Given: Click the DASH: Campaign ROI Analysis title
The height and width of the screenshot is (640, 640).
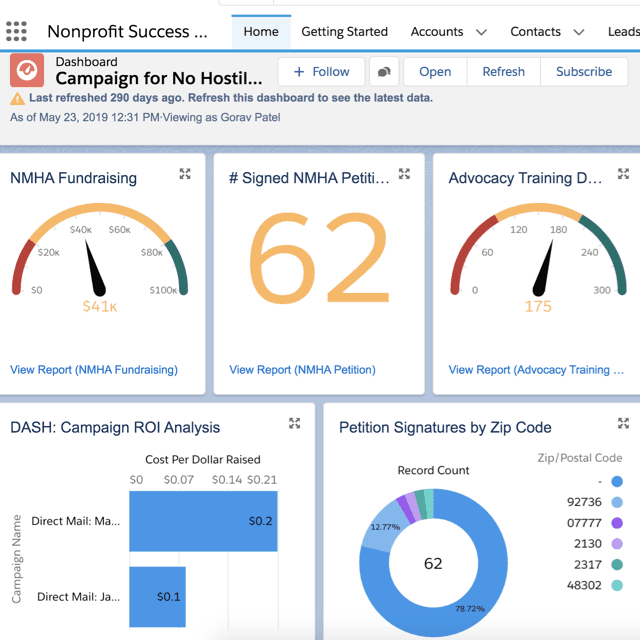Looking at the screenshot, I should click(x=115, y=427).
